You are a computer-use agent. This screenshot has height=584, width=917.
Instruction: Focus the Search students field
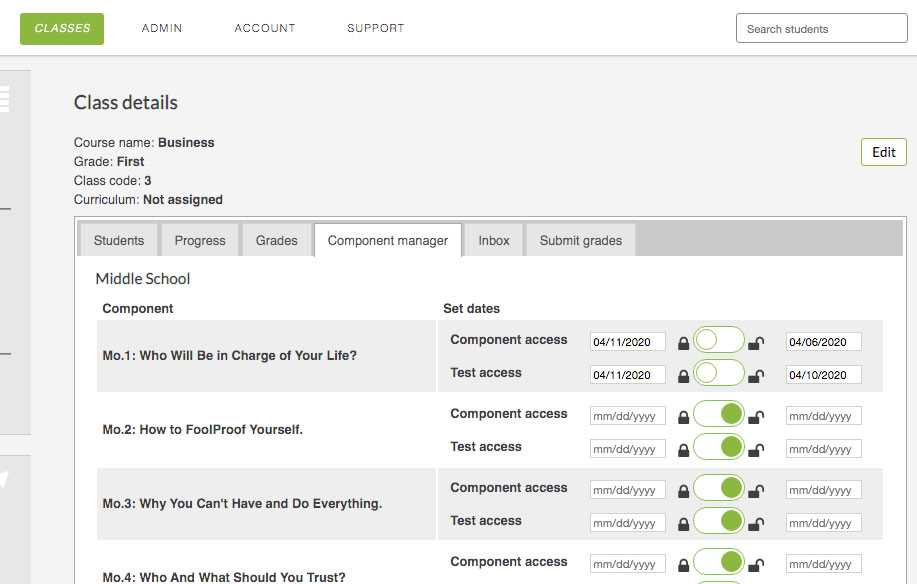point(822,28)
